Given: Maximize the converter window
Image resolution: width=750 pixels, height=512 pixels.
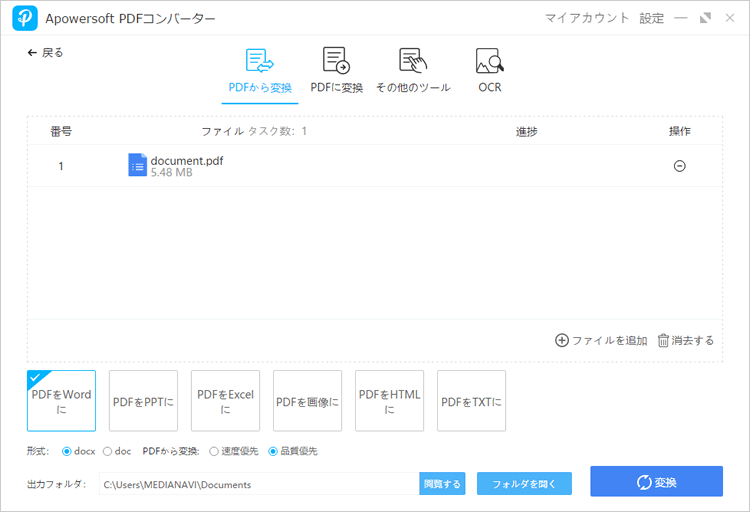Looking at the screenshot, I should click(706, 18).
